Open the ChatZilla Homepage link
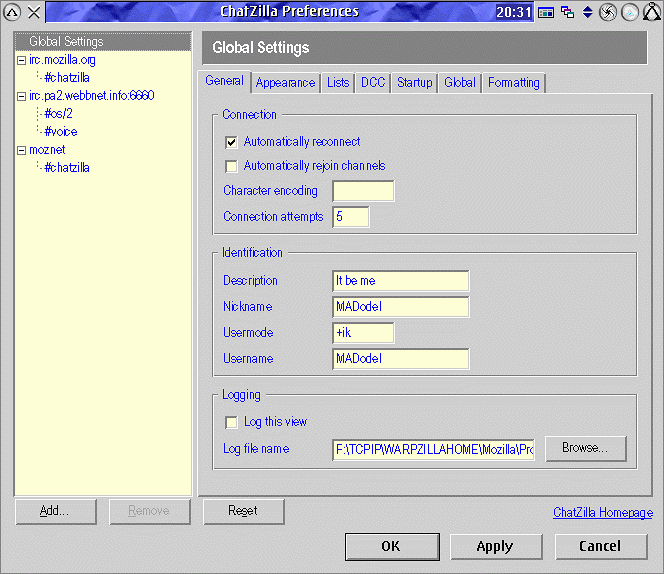This screenshot has width=664, height=574. click(603, 513)
